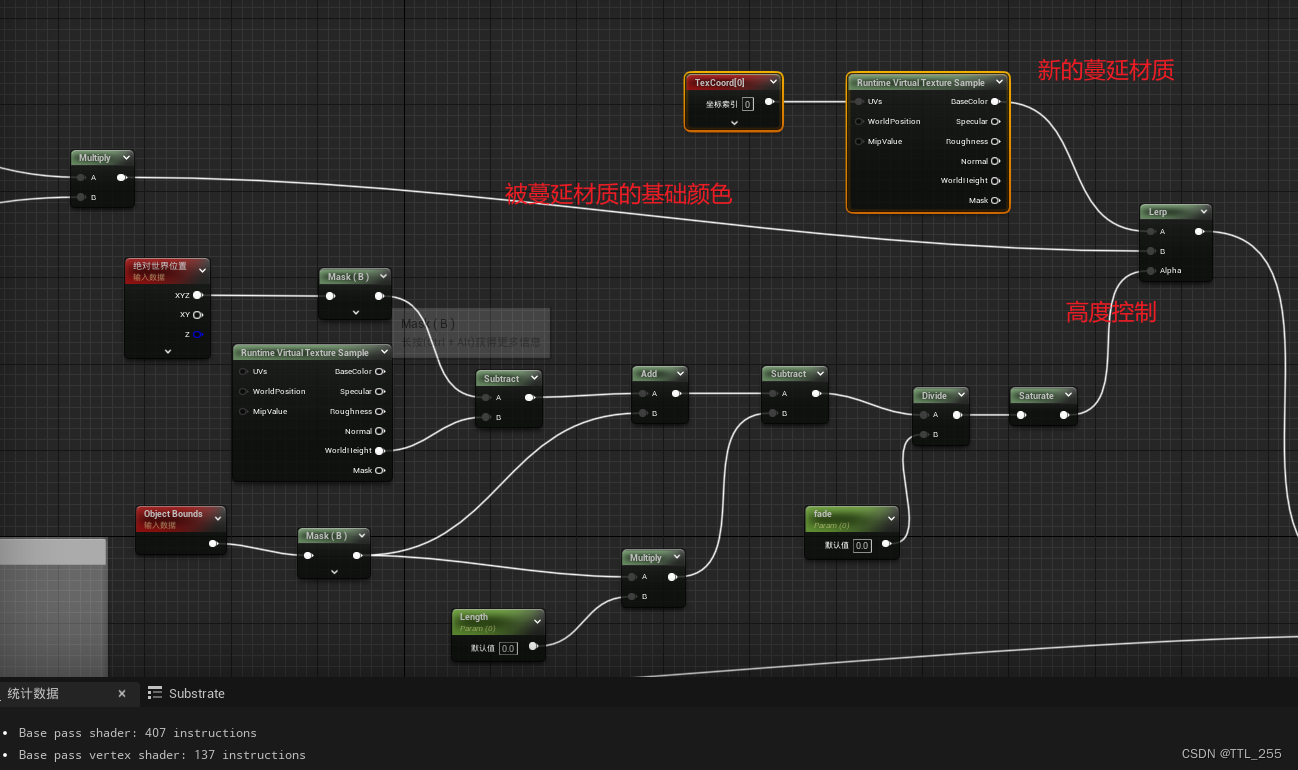
Task: Click 'Base pass shader: 407 instructions' text
Action: coord(138,733)
